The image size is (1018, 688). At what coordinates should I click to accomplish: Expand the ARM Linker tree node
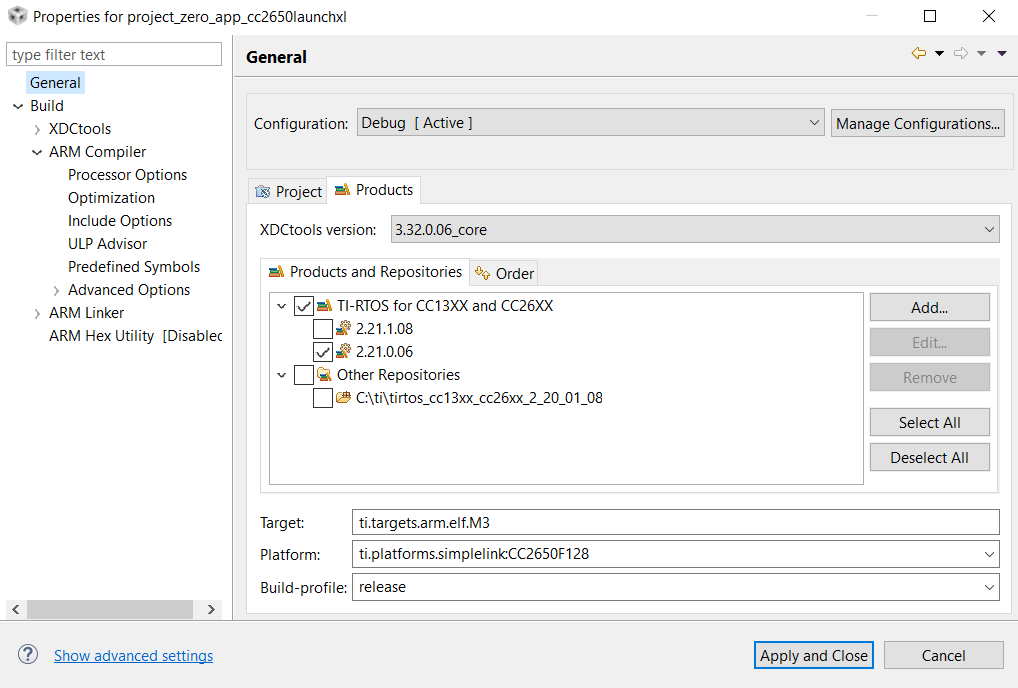click(x=37, y=313)
